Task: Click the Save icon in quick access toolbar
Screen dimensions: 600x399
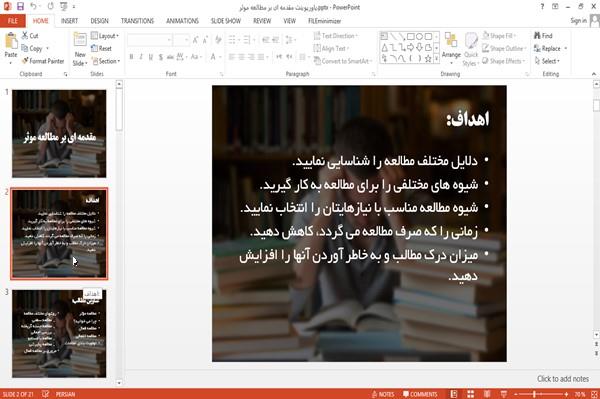Action: [x=20, y=6]
